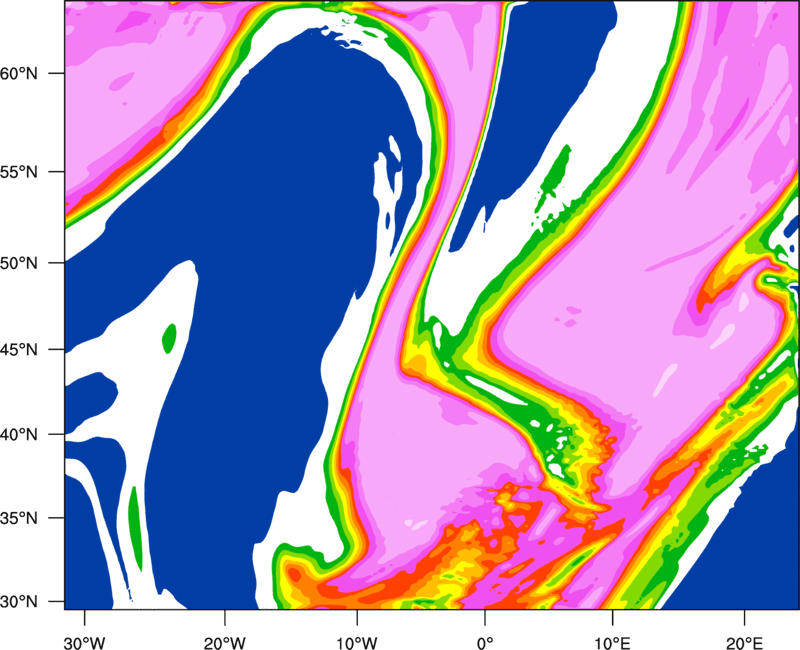
Task: Click the 0° longitude label
Action: (x=485, y=643)
